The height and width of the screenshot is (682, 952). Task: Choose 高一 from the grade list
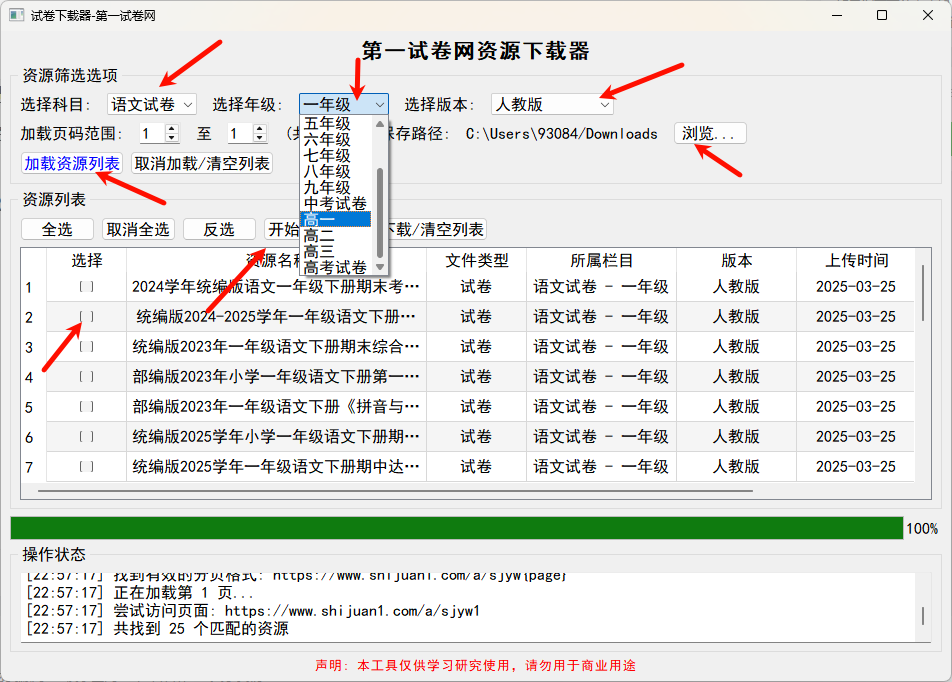click(x=336, y=219)
